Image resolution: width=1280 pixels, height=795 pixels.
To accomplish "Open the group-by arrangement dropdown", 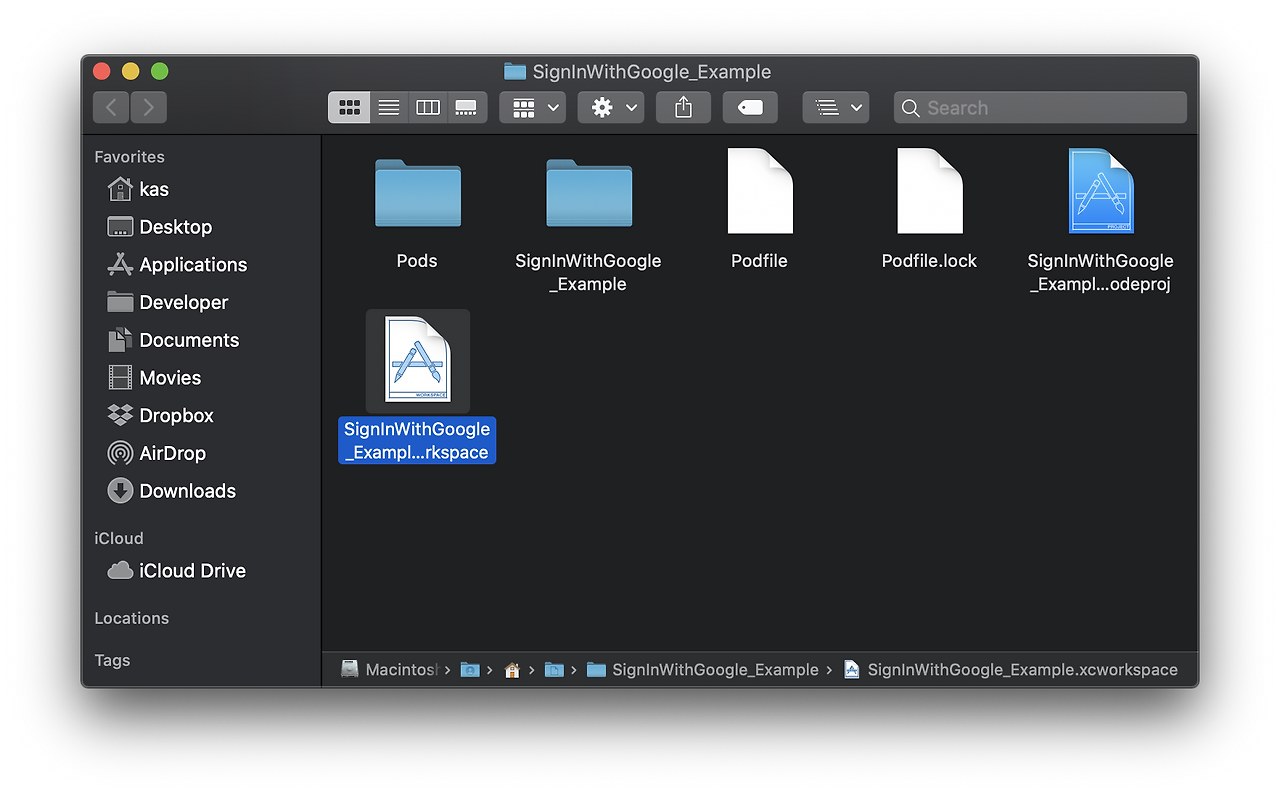I will pyautogui.click(x=533, y=107).
